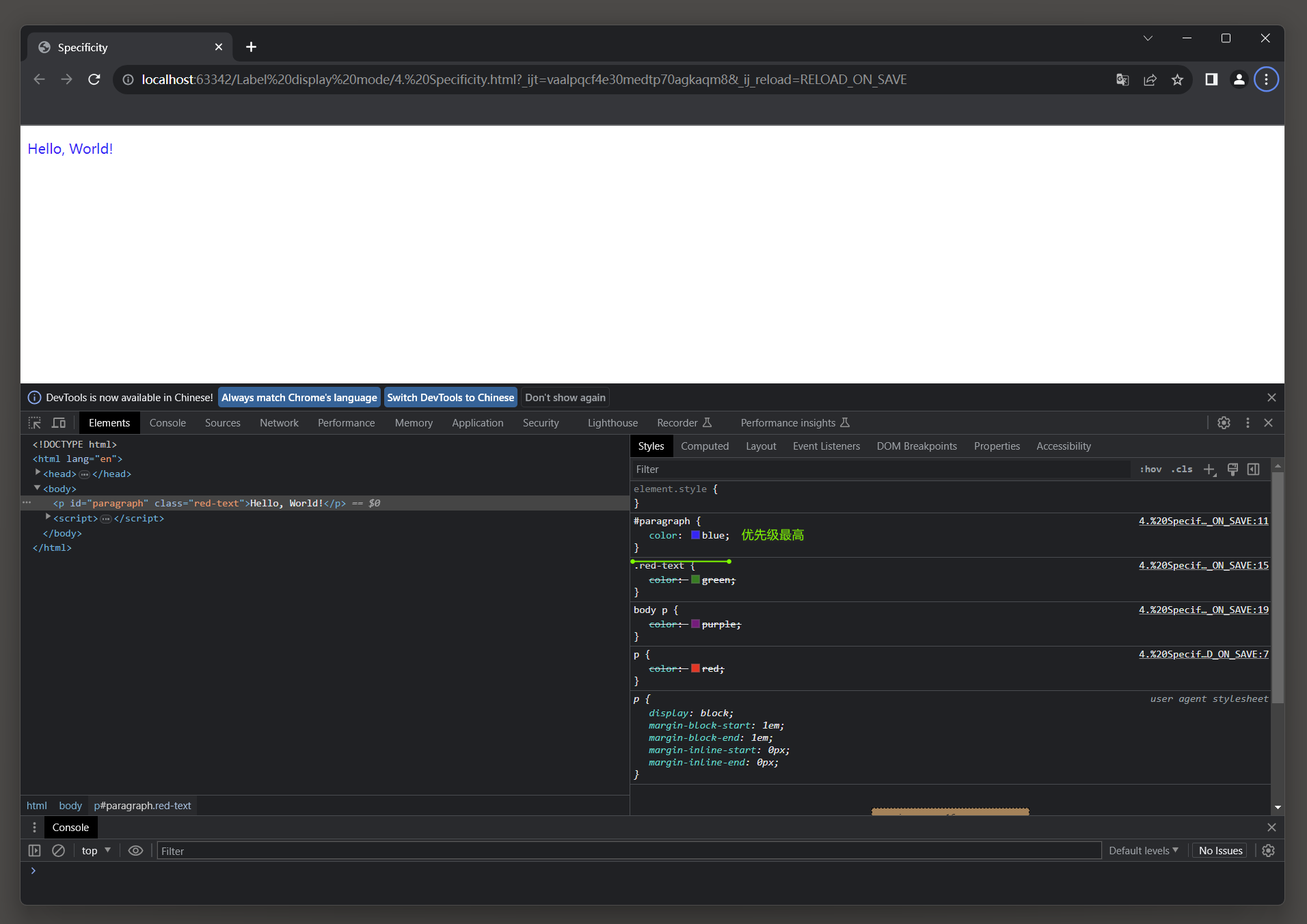Open the translate page icon
This screenshot has height=924, width=1307.
point(1122,80)
